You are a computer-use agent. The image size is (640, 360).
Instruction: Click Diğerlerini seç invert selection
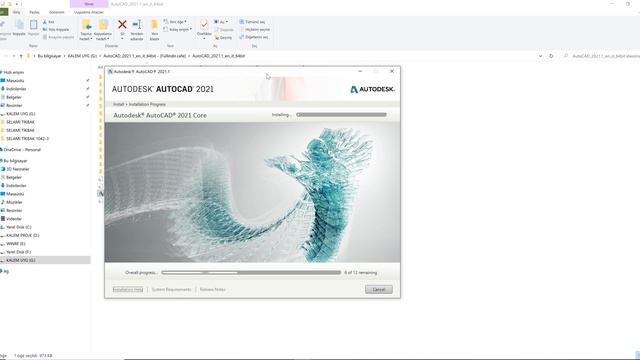coord(254,37)
